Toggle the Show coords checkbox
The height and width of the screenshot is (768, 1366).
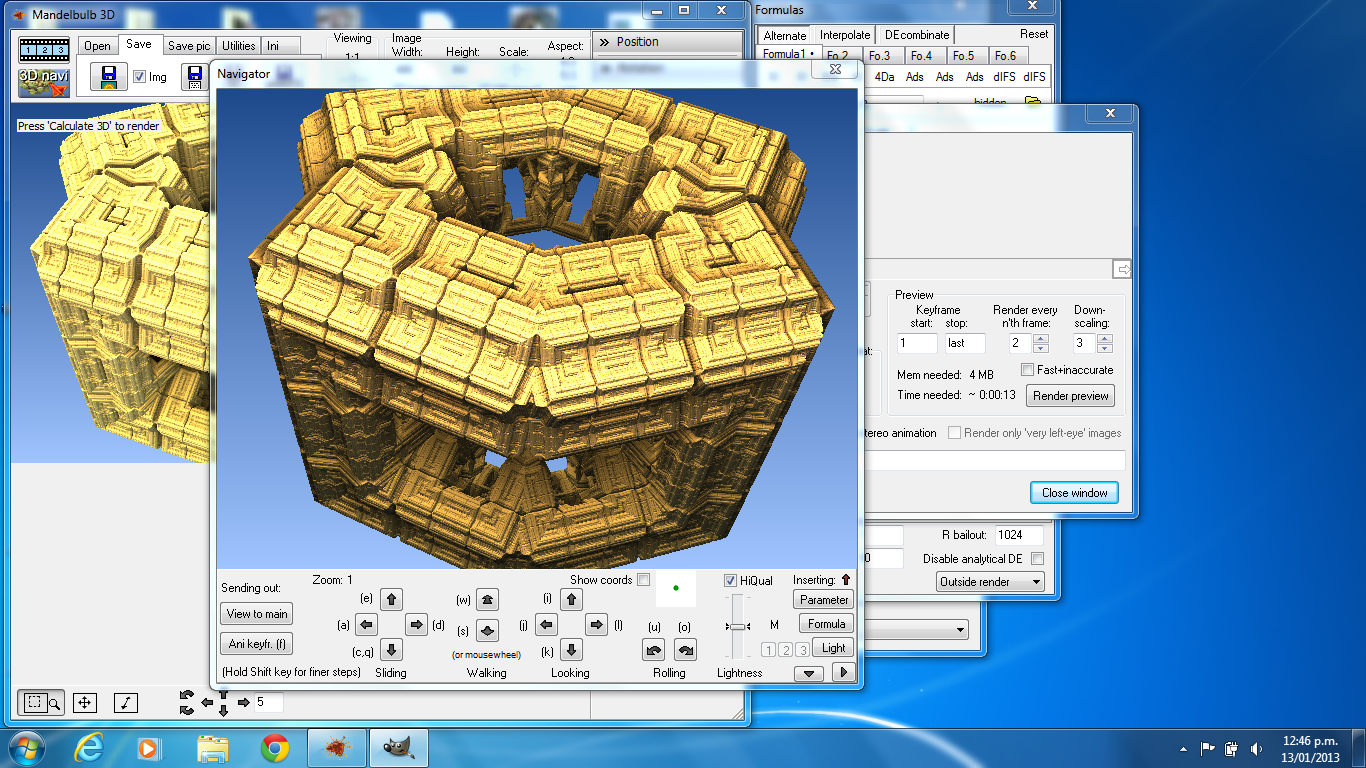644,580
